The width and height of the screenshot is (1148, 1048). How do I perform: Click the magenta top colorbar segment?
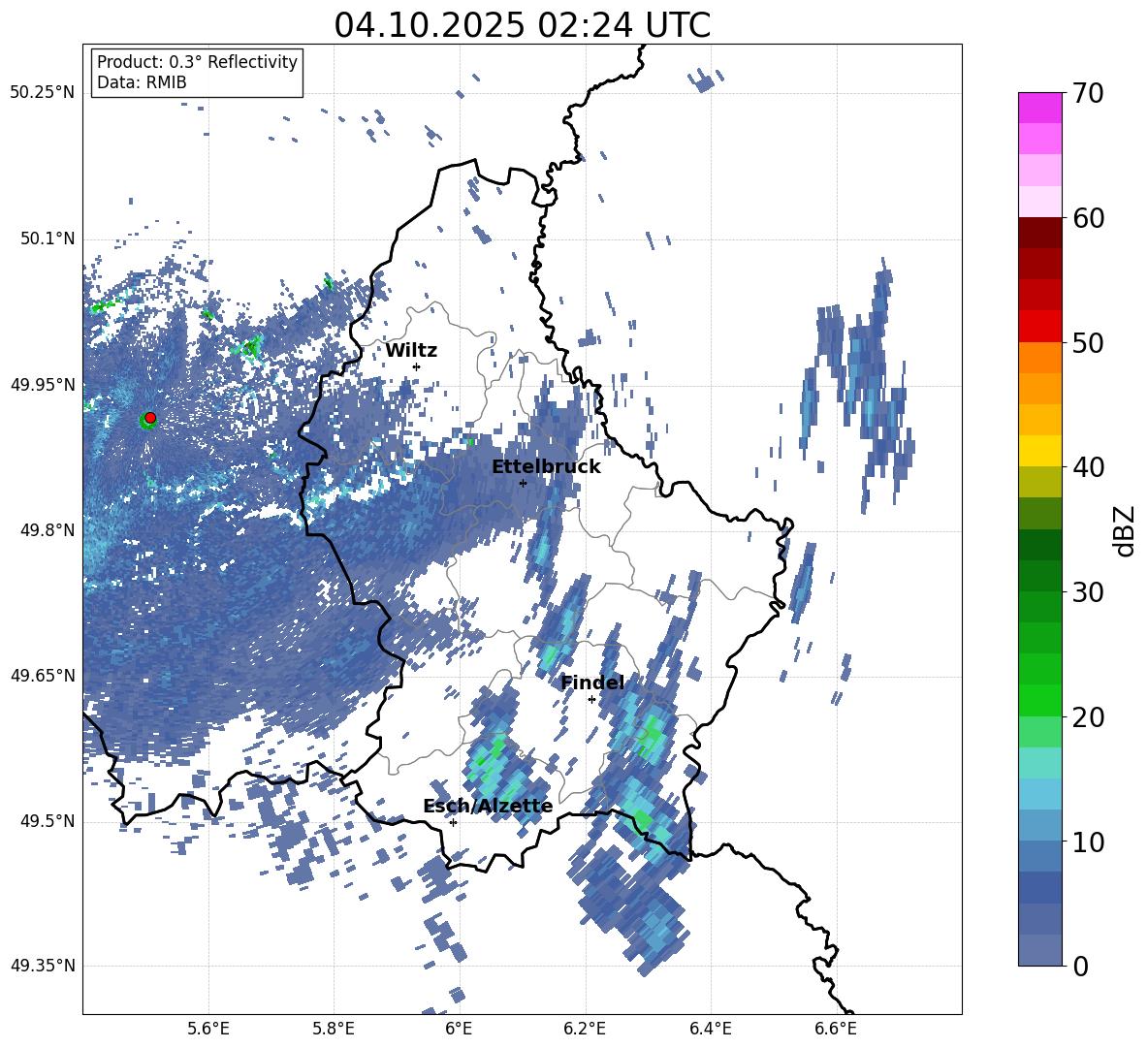[x=1039, y=108]
